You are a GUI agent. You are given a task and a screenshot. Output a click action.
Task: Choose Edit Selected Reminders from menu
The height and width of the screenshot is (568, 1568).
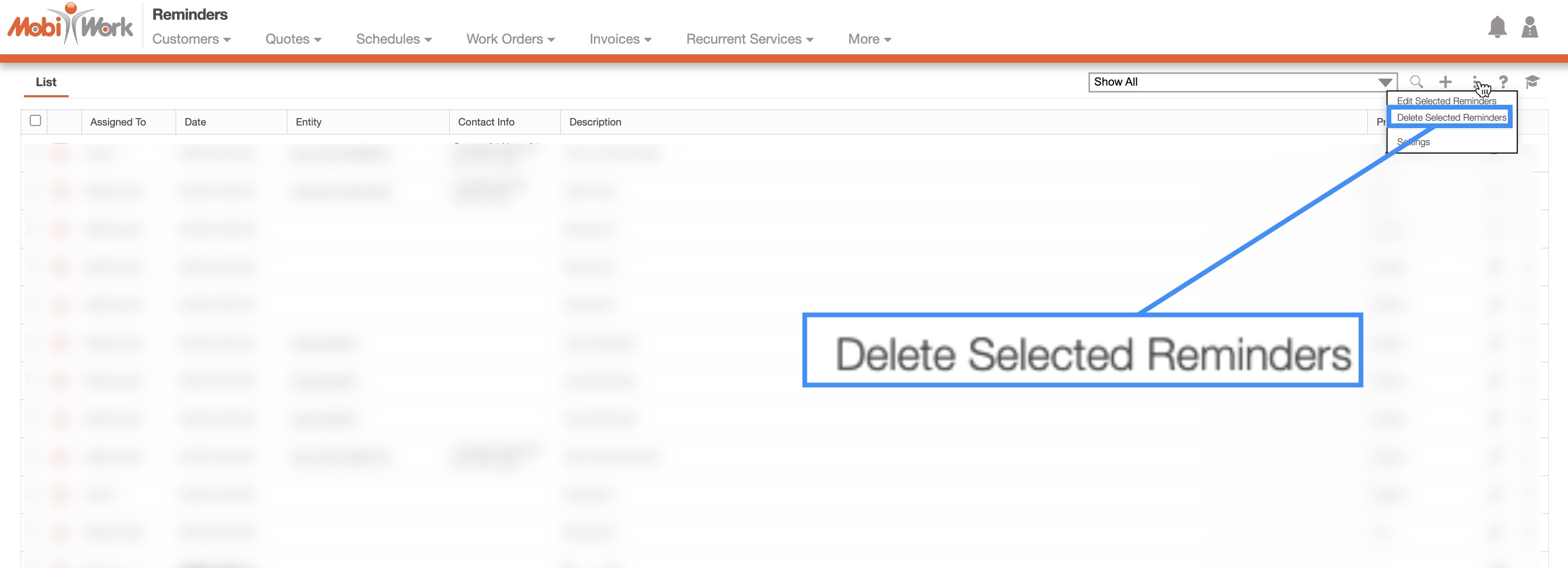point(1446,101)
